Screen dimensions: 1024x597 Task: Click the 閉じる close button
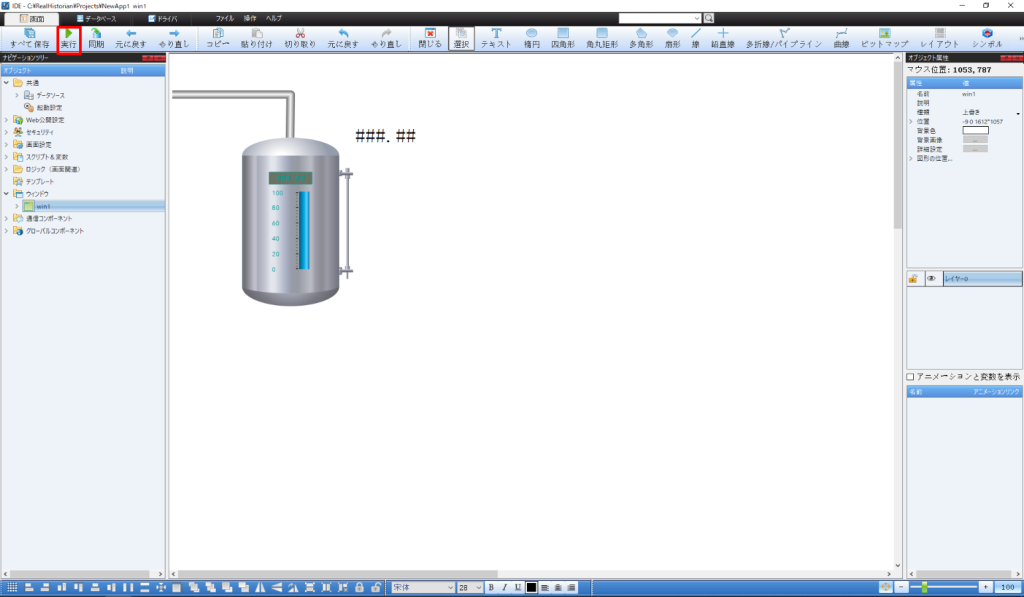point(430,38)
